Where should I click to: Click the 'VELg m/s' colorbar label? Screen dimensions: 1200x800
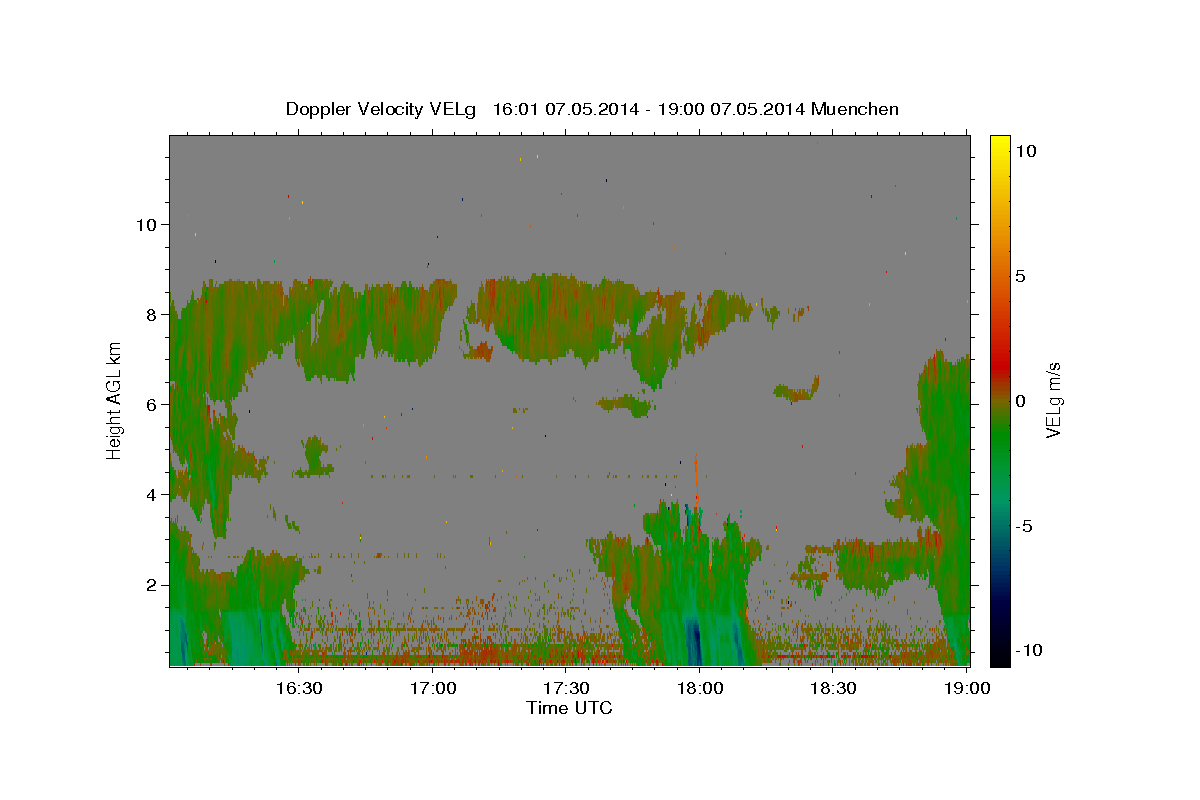click(1053, 401)
